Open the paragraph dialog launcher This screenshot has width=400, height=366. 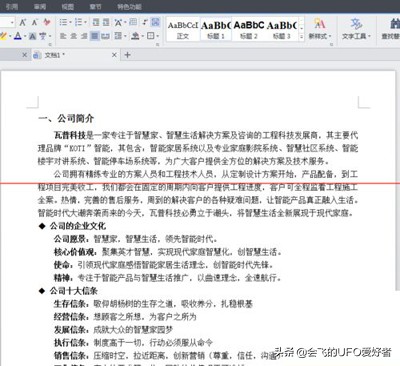click(158, 44)
